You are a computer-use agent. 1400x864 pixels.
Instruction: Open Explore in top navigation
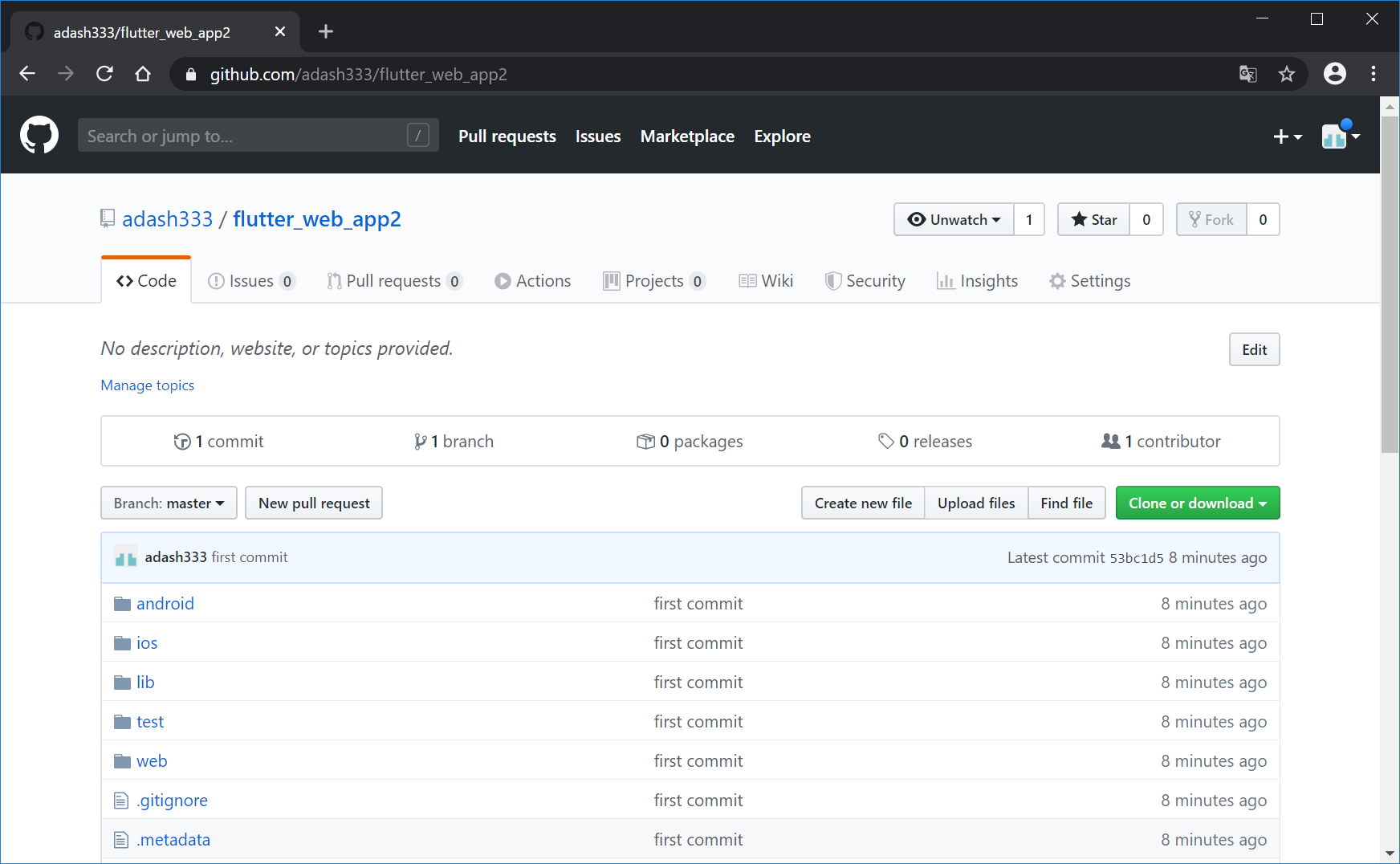coord(783,137)
